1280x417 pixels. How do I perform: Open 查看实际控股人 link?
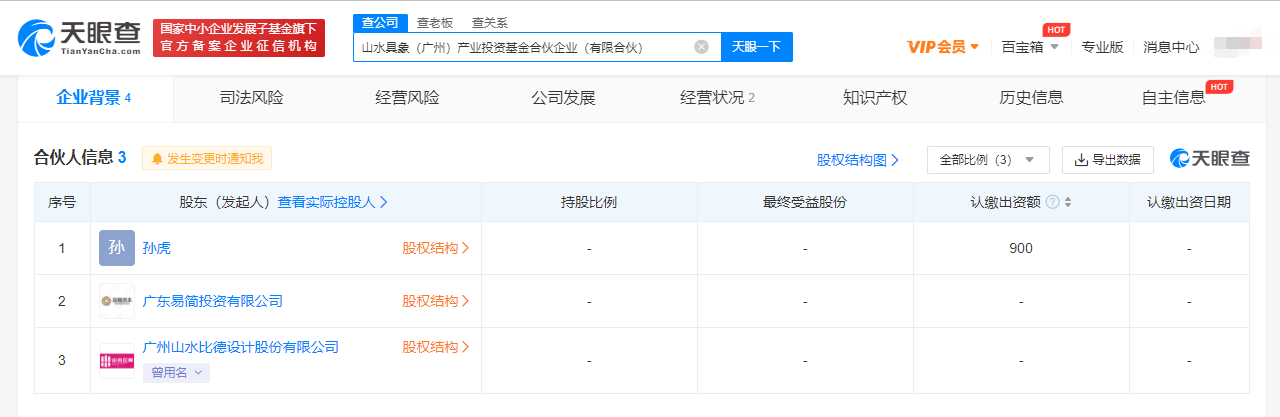click(x=333, y=202)
